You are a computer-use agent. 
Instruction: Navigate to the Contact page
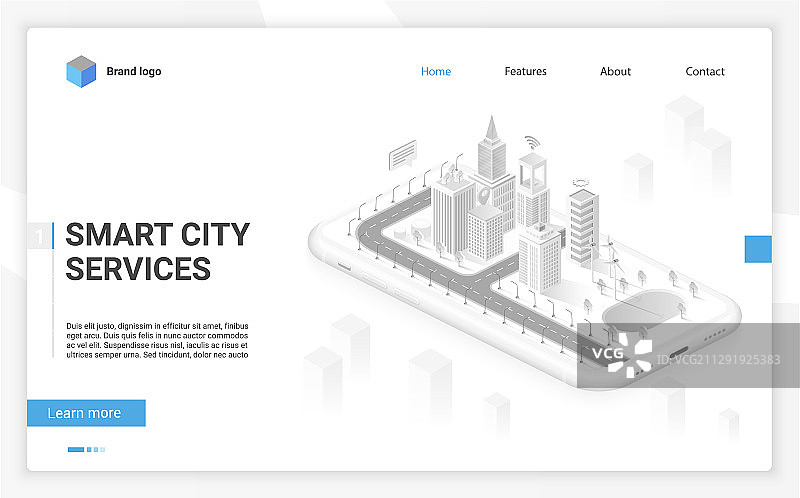pos(705,71)
